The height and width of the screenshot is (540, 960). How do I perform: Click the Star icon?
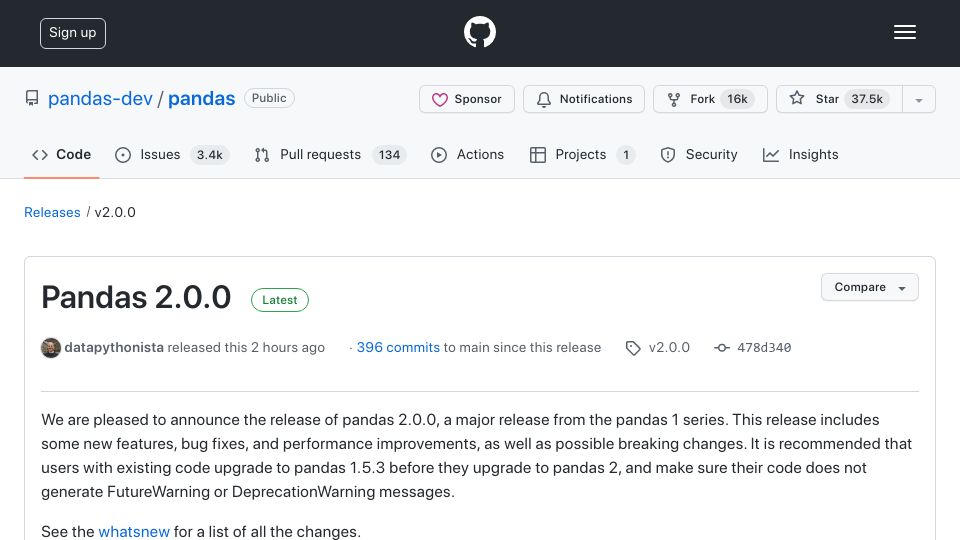(x=797, y=98)
